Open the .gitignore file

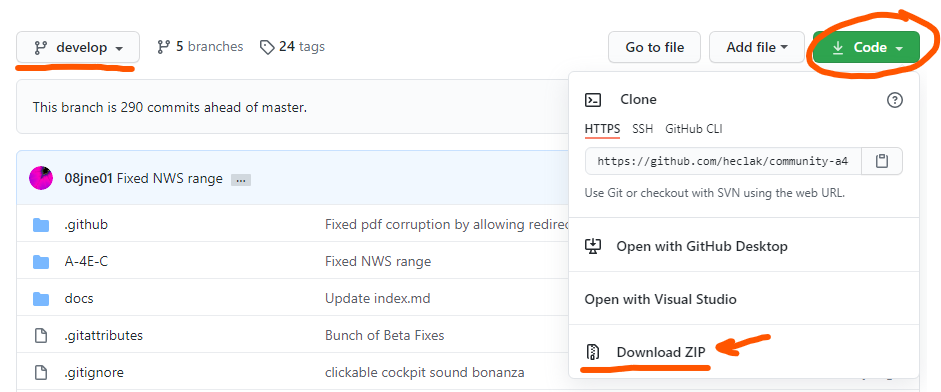[x=94, y=372]
